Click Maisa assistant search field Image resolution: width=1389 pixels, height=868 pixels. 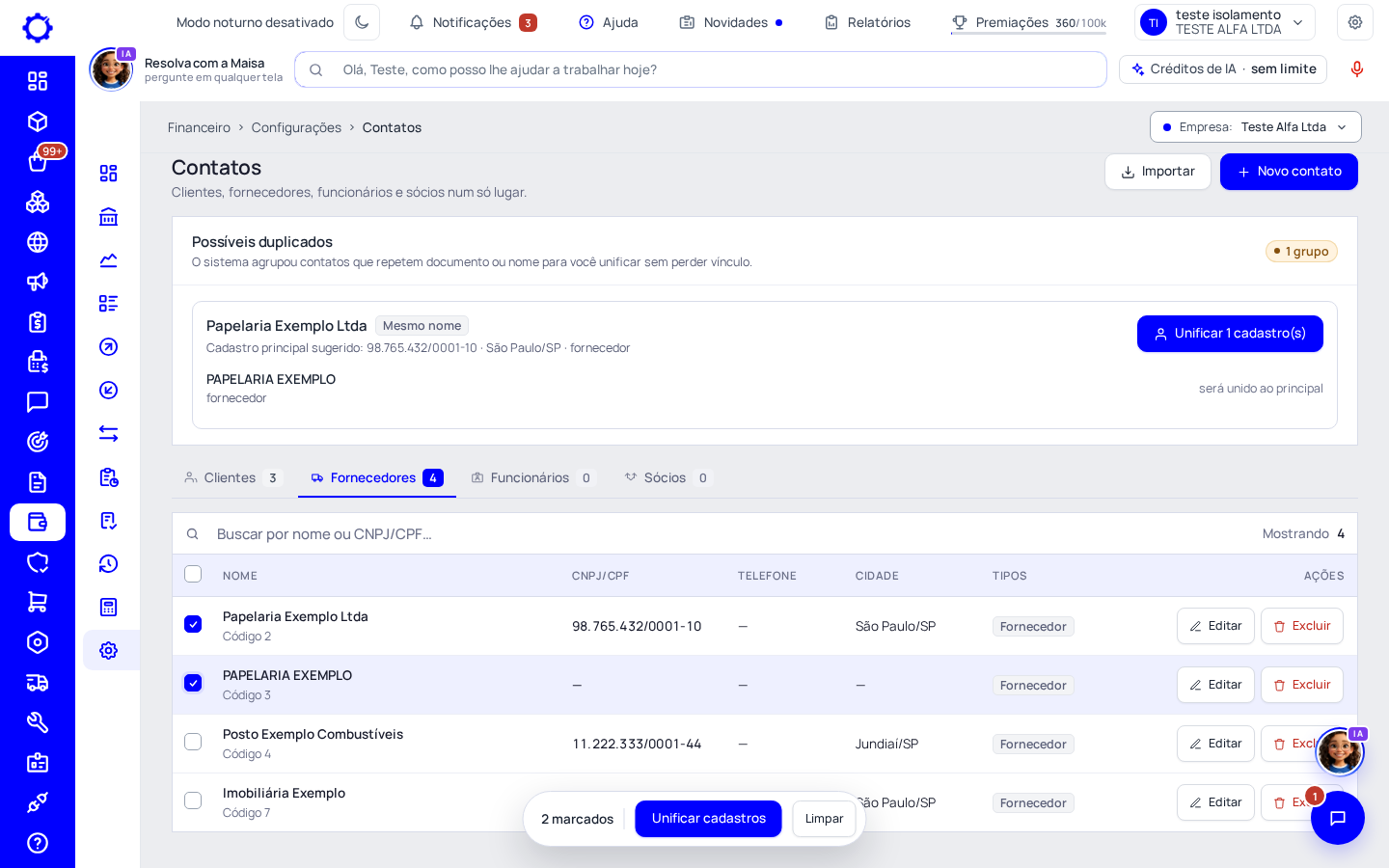coord(700,69)
